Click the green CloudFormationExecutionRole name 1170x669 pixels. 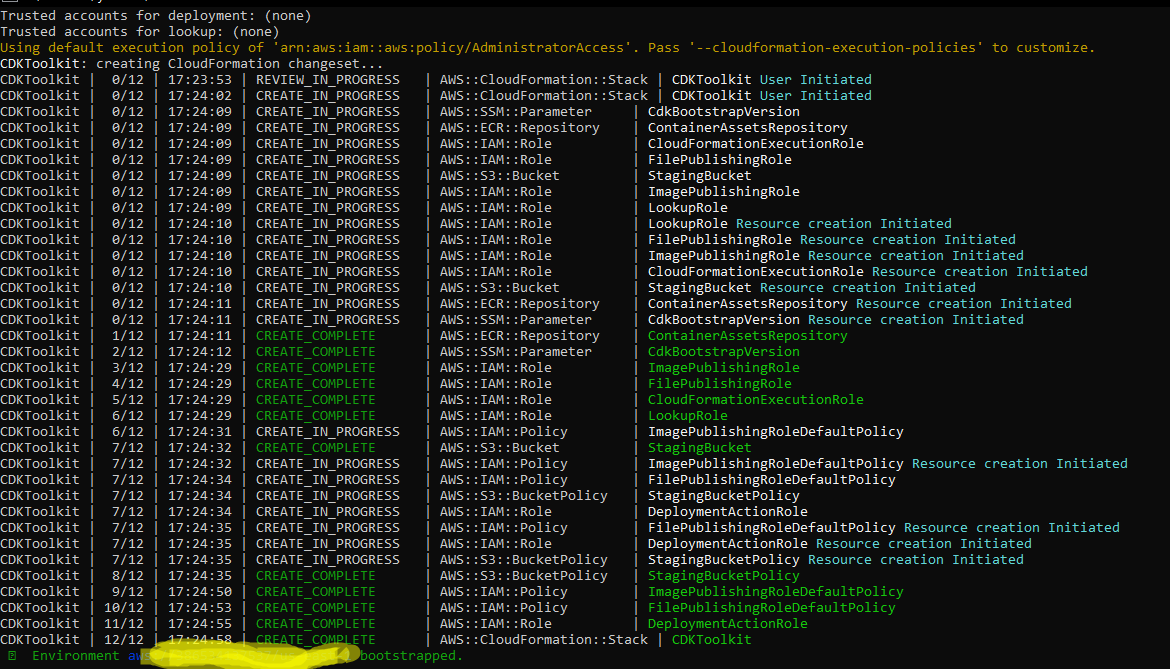pos(756,400)
